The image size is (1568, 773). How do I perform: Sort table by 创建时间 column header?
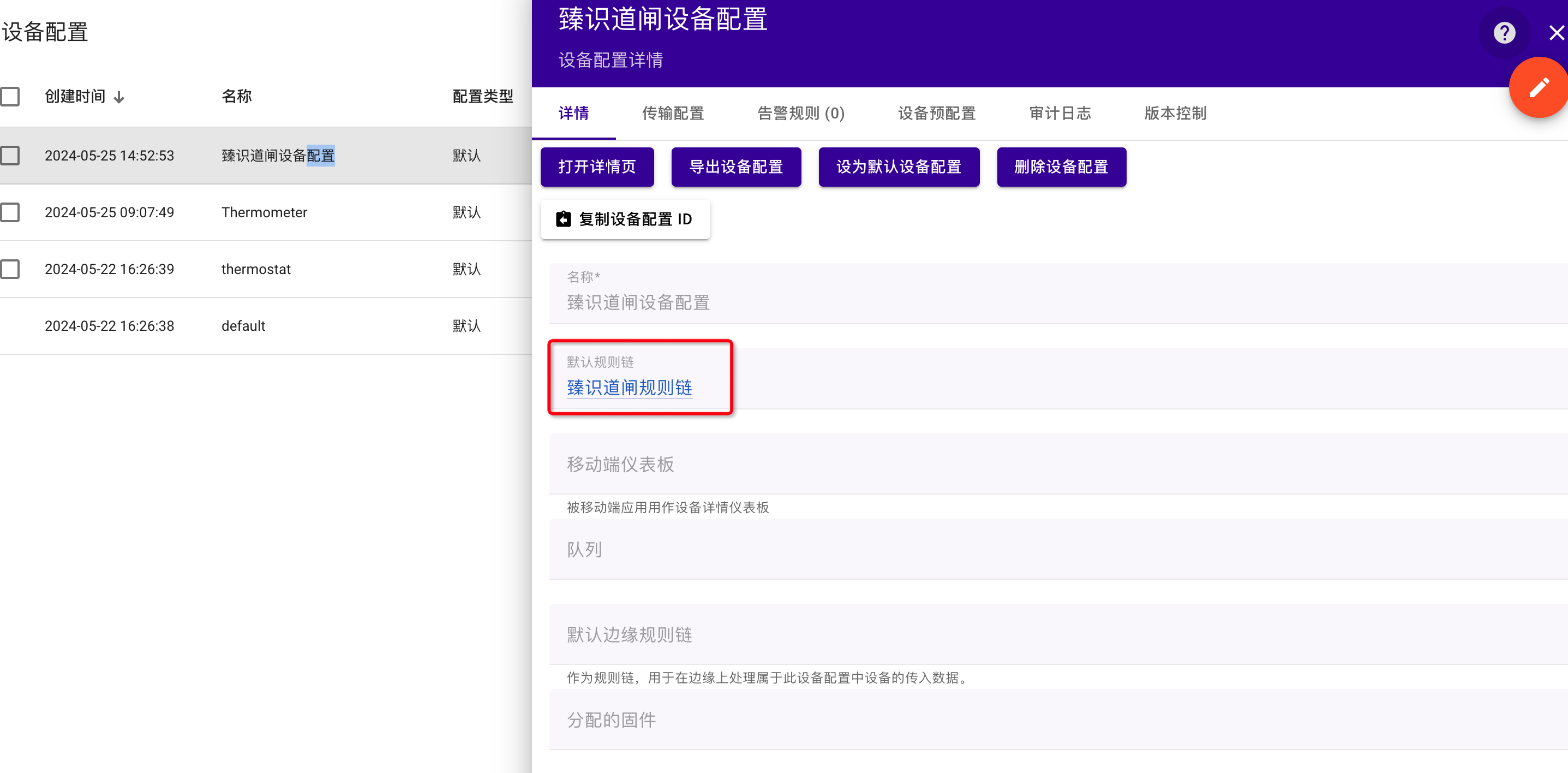75,96
